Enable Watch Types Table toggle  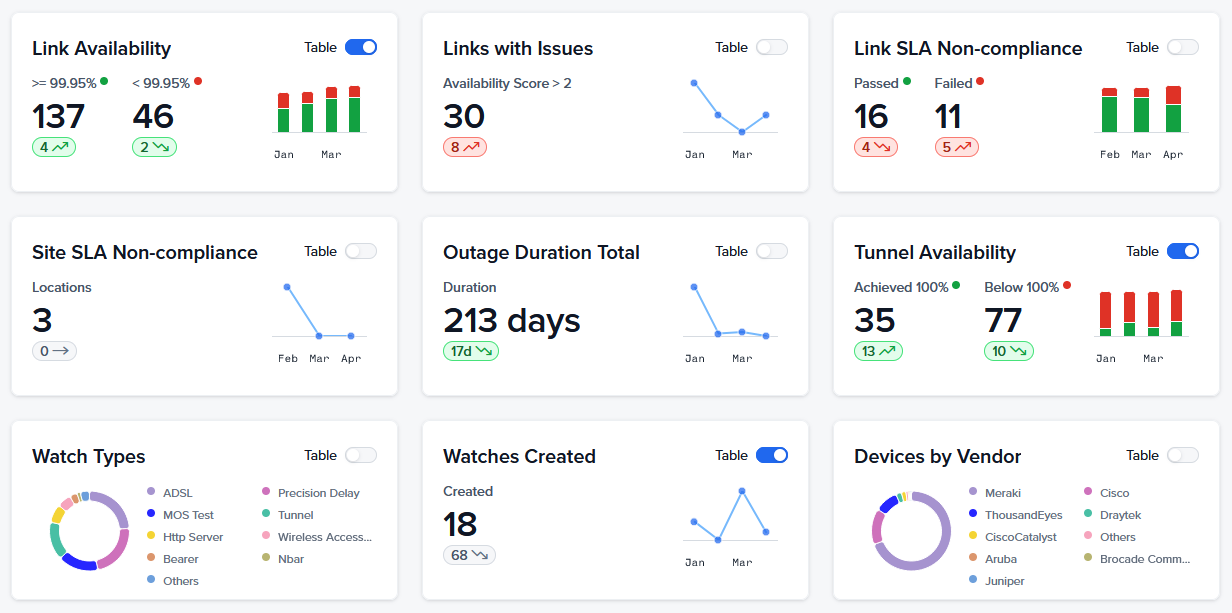point(361,455)
